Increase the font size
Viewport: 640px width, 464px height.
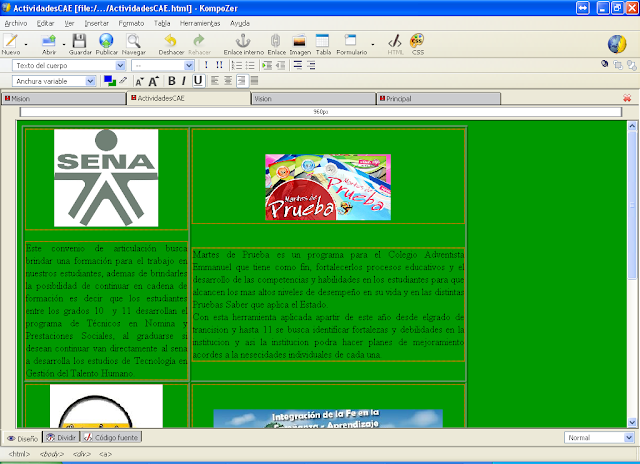tap(153, 81)
